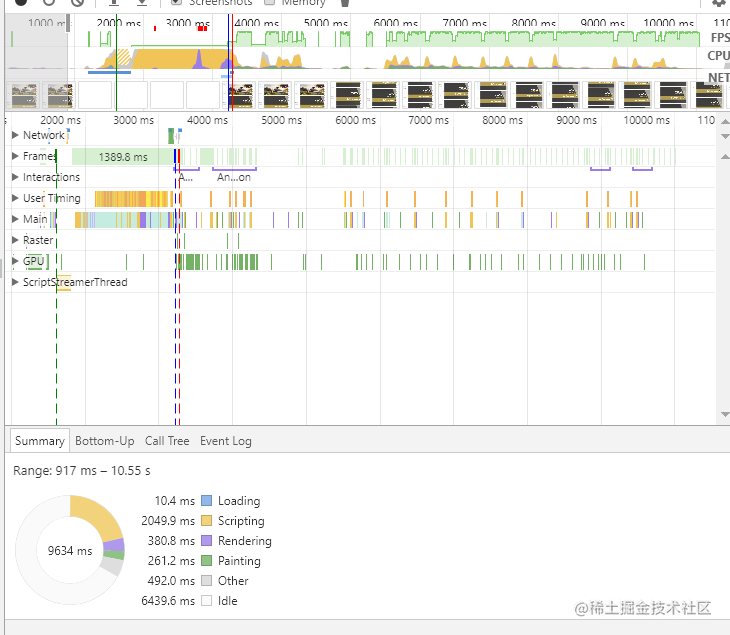Click the 'Painting' legend label
This screenshot has height=635, width=730.
coord(239,561)
